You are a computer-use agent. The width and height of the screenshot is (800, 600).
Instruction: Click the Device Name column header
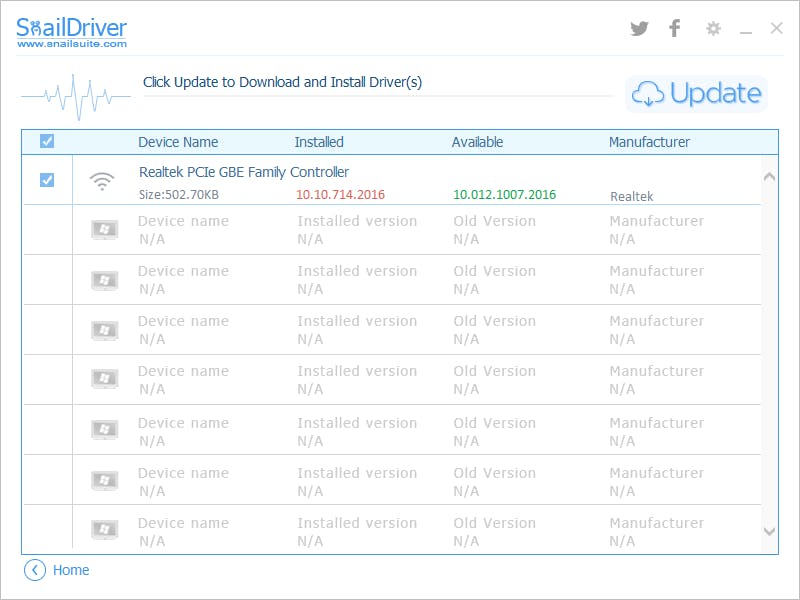[178, 142]
